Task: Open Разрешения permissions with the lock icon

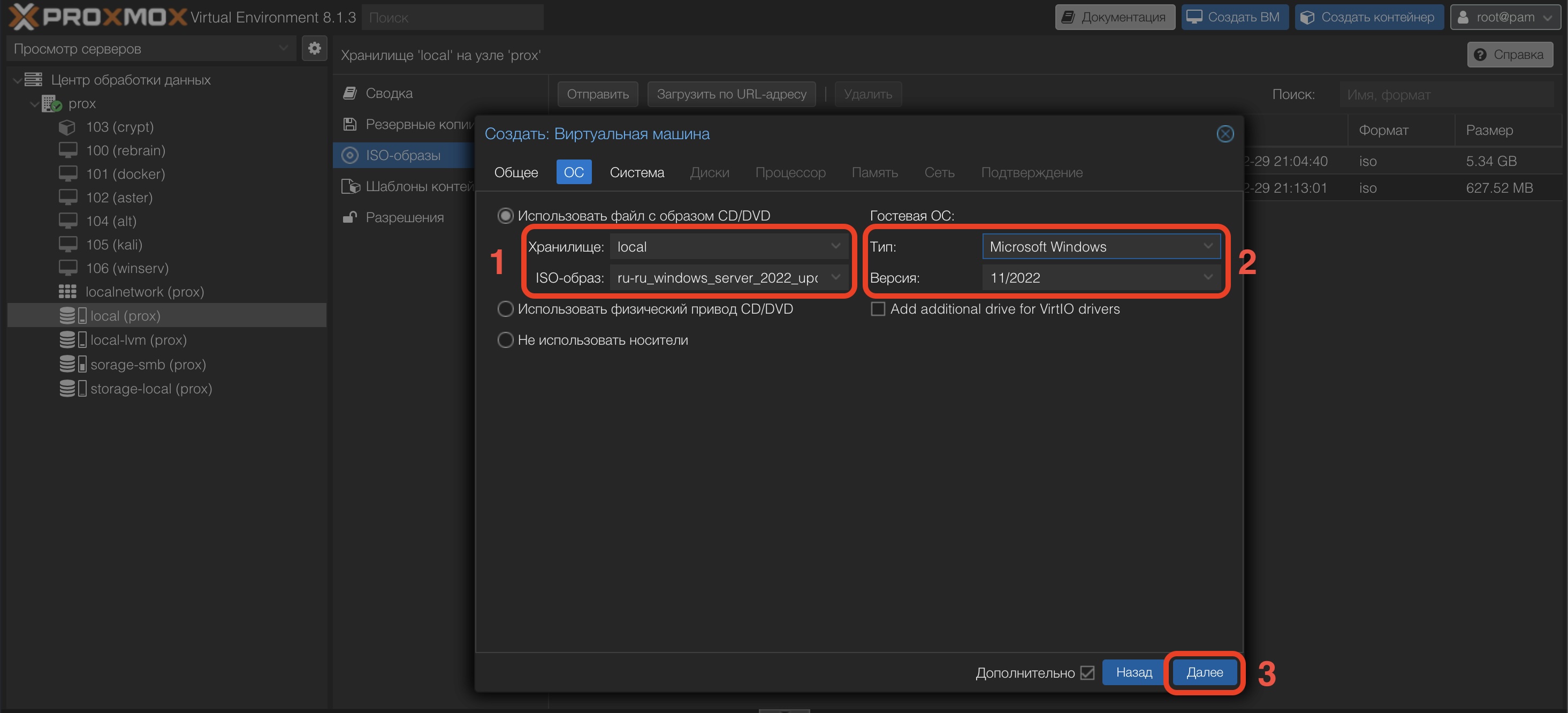Action: pyautogui.click(x=350, y=217)
